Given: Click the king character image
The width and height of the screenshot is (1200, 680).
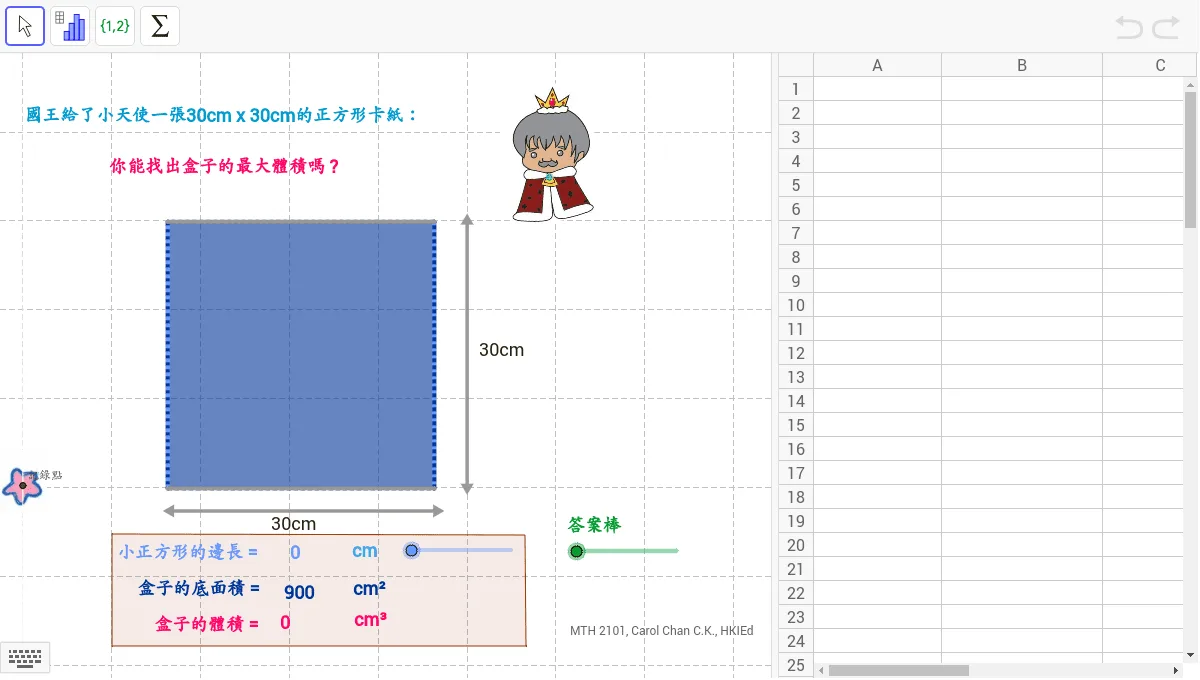Looking at the screenshot, I should pyautogui.click(x=550, y=155).
